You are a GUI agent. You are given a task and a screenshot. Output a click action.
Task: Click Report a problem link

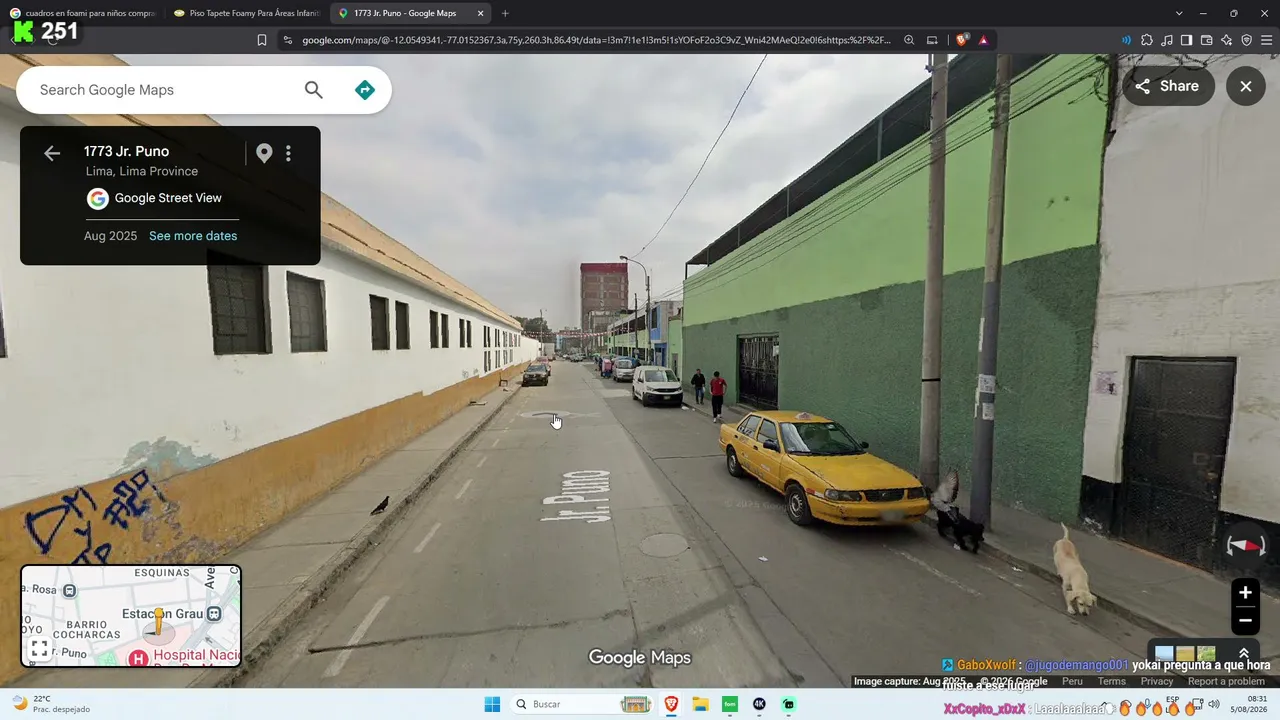click(1226, 681)
